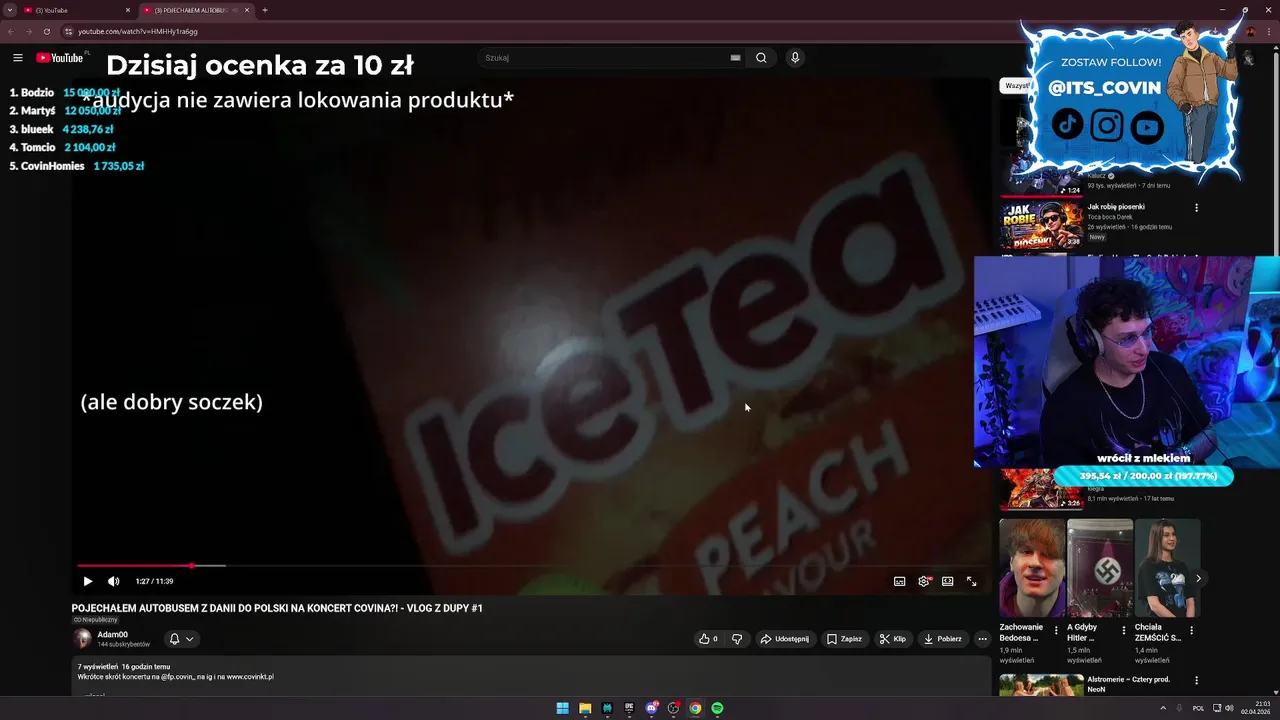Open a new browser tab

pos(265,10)
